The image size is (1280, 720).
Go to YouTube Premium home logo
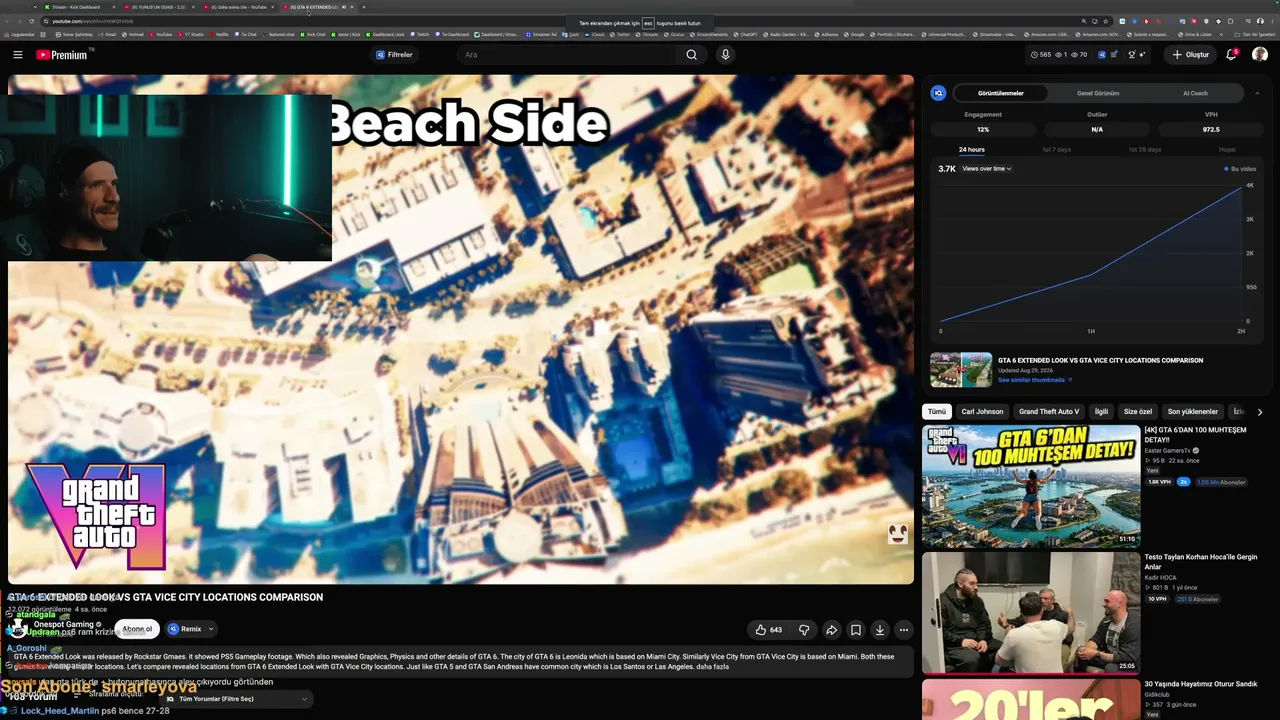point(64,55)
